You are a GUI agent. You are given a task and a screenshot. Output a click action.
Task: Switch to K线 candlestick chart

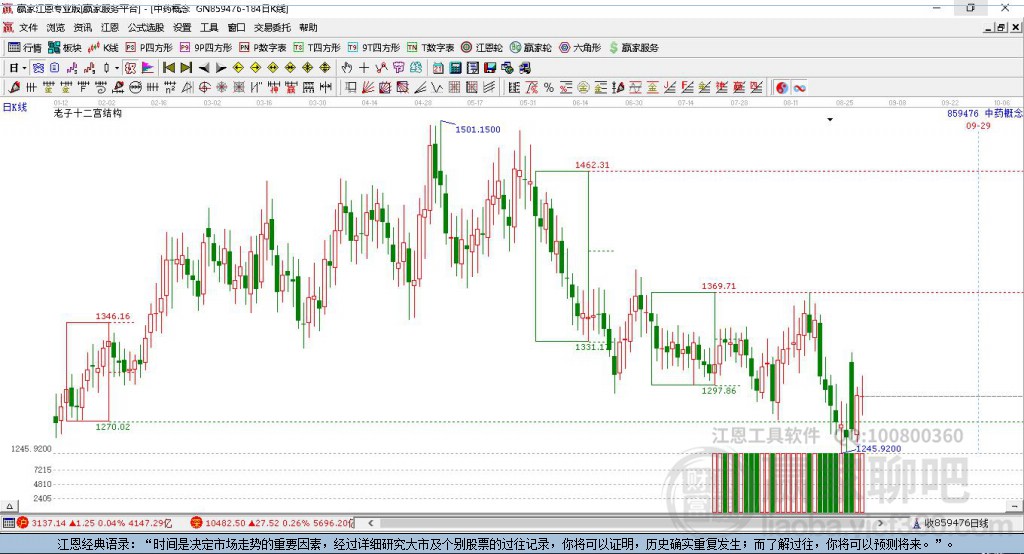(103, 48)
